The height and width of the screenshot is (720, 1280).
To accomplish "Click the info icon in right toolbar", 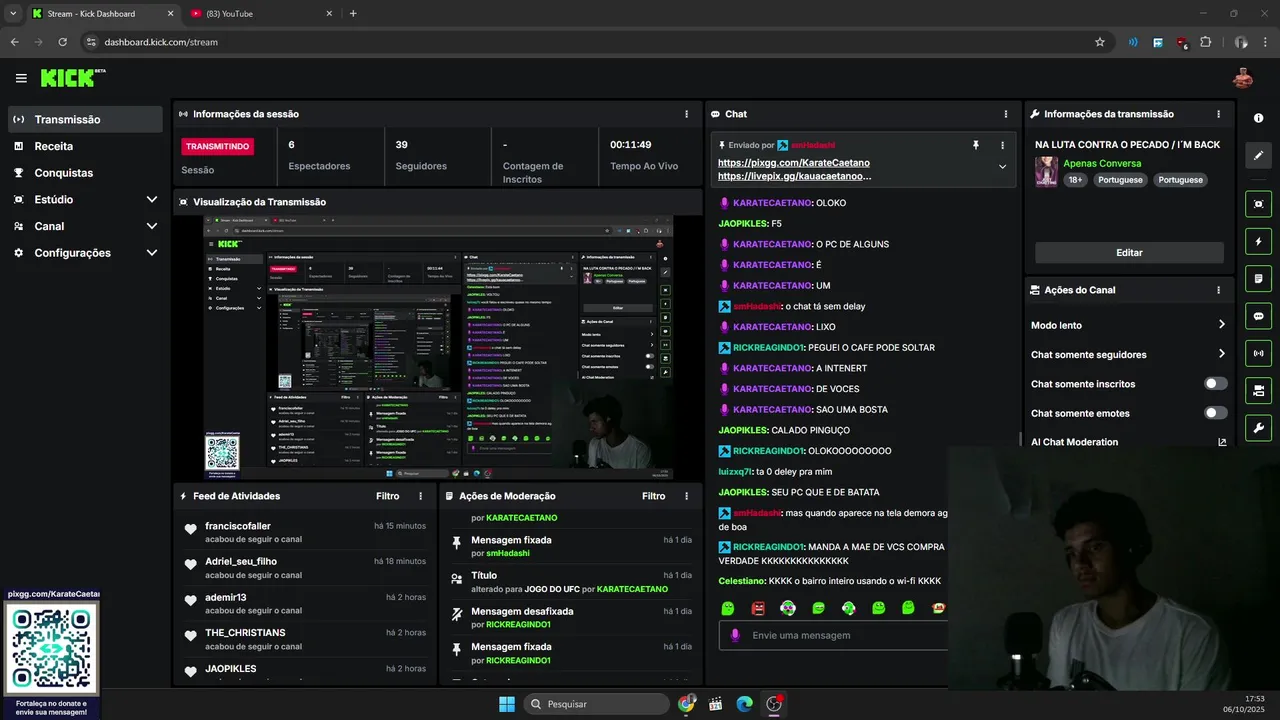I will [x=1258, y=118].
